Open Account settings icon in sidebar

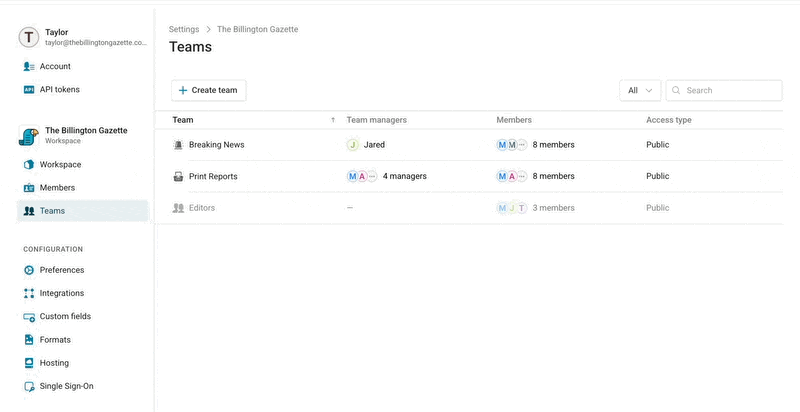pyautogui.click(x=29, y=66)
